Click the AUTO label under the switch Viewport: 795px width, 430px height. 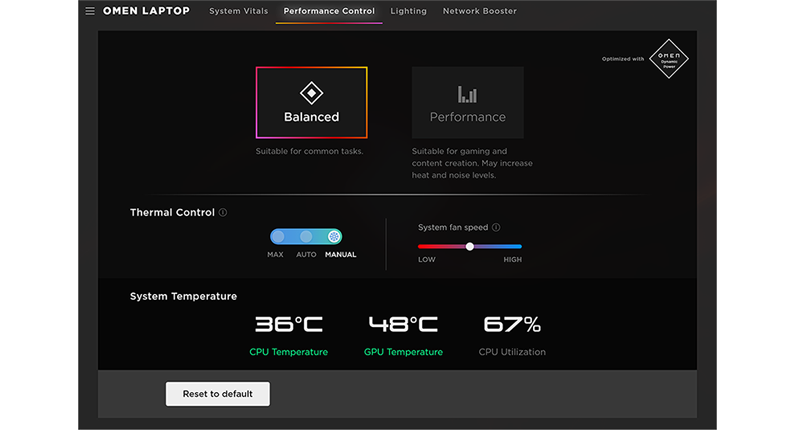(x=306, y=255)
